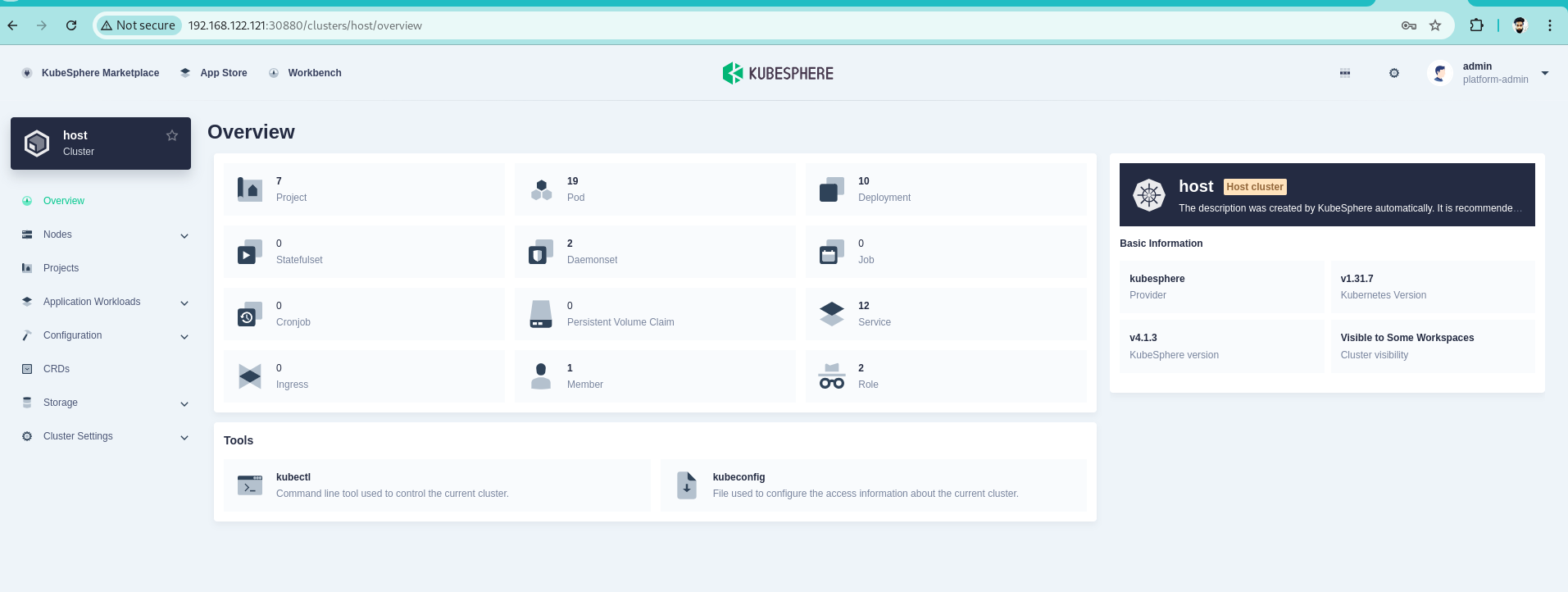The height and width of the screenshot is (592, 1568).
Task: Click the CRDs icon in sidebar
Action: tap(27, 369)
